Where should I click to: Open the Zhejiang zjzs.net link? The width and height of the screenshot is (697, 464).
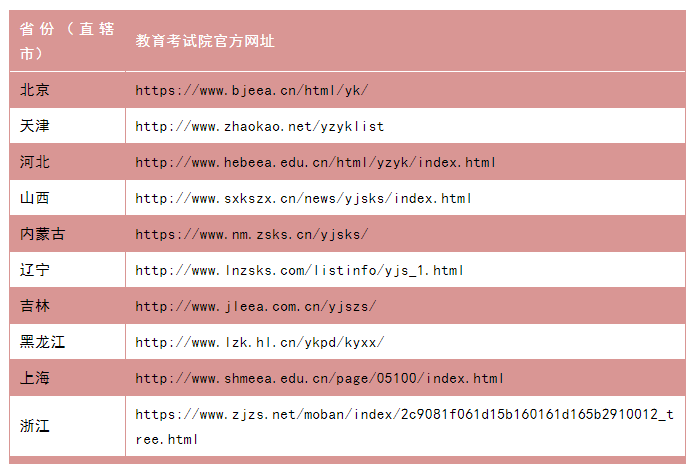tap(404, 426)
